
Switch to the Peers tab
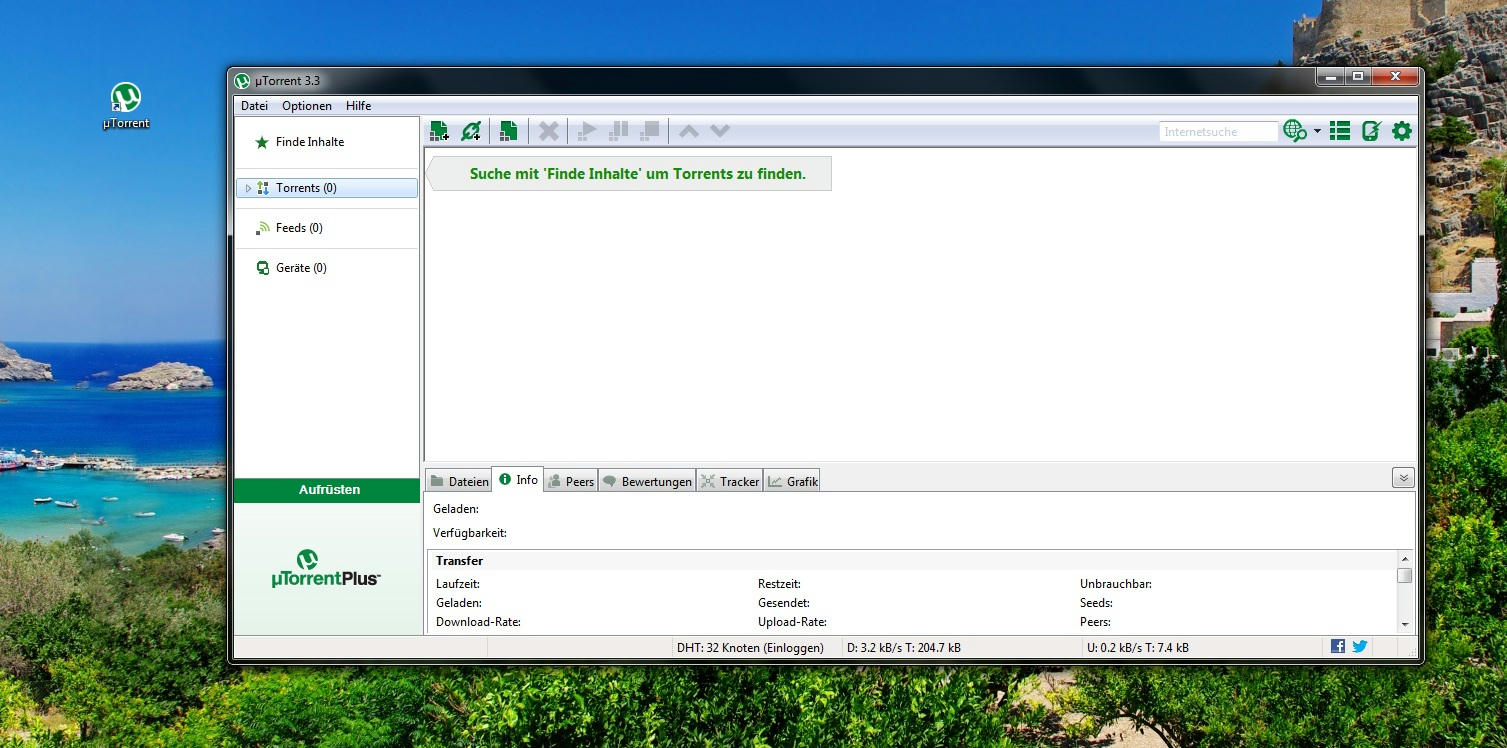pyautogui.click(x=571, y=480)
